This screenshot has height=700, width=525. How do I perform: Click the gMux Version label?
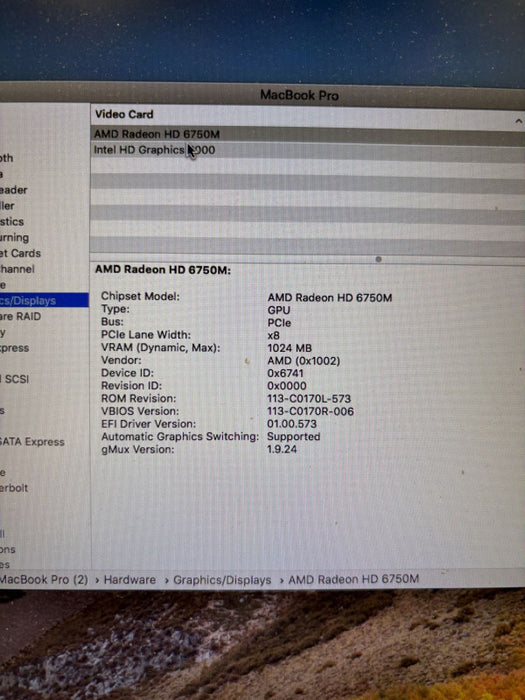pos(138,450)
